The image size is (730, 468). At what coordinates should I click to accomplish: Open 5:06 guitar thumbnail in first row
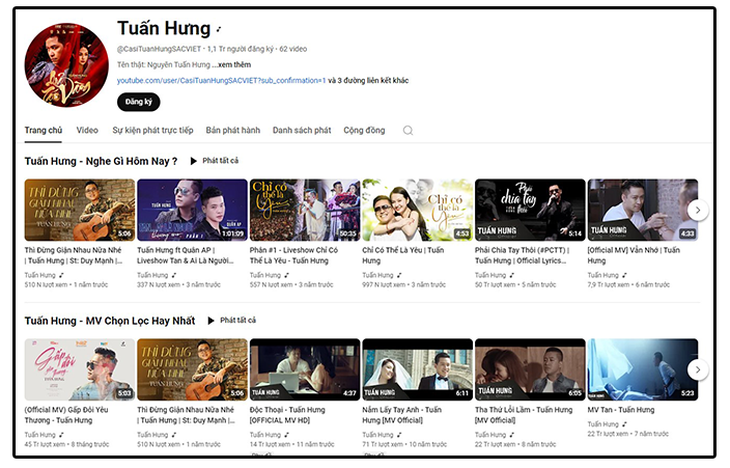pos(80,210)
